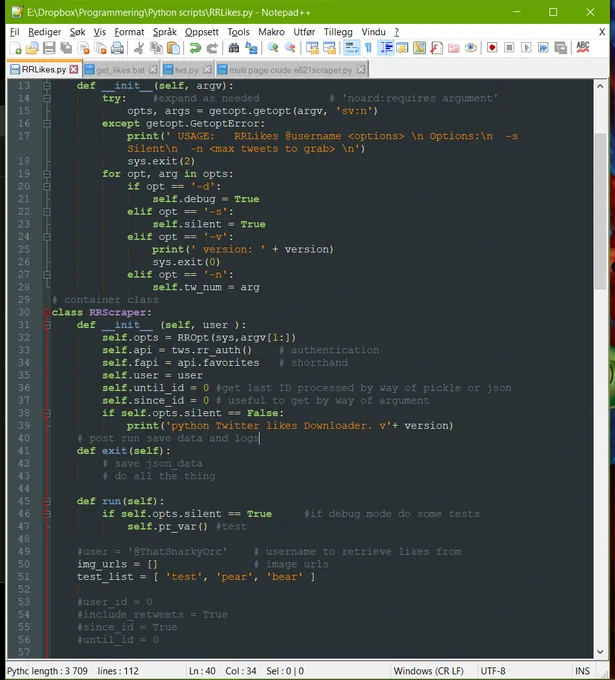Create a new file with the New icon

(16, 48)
